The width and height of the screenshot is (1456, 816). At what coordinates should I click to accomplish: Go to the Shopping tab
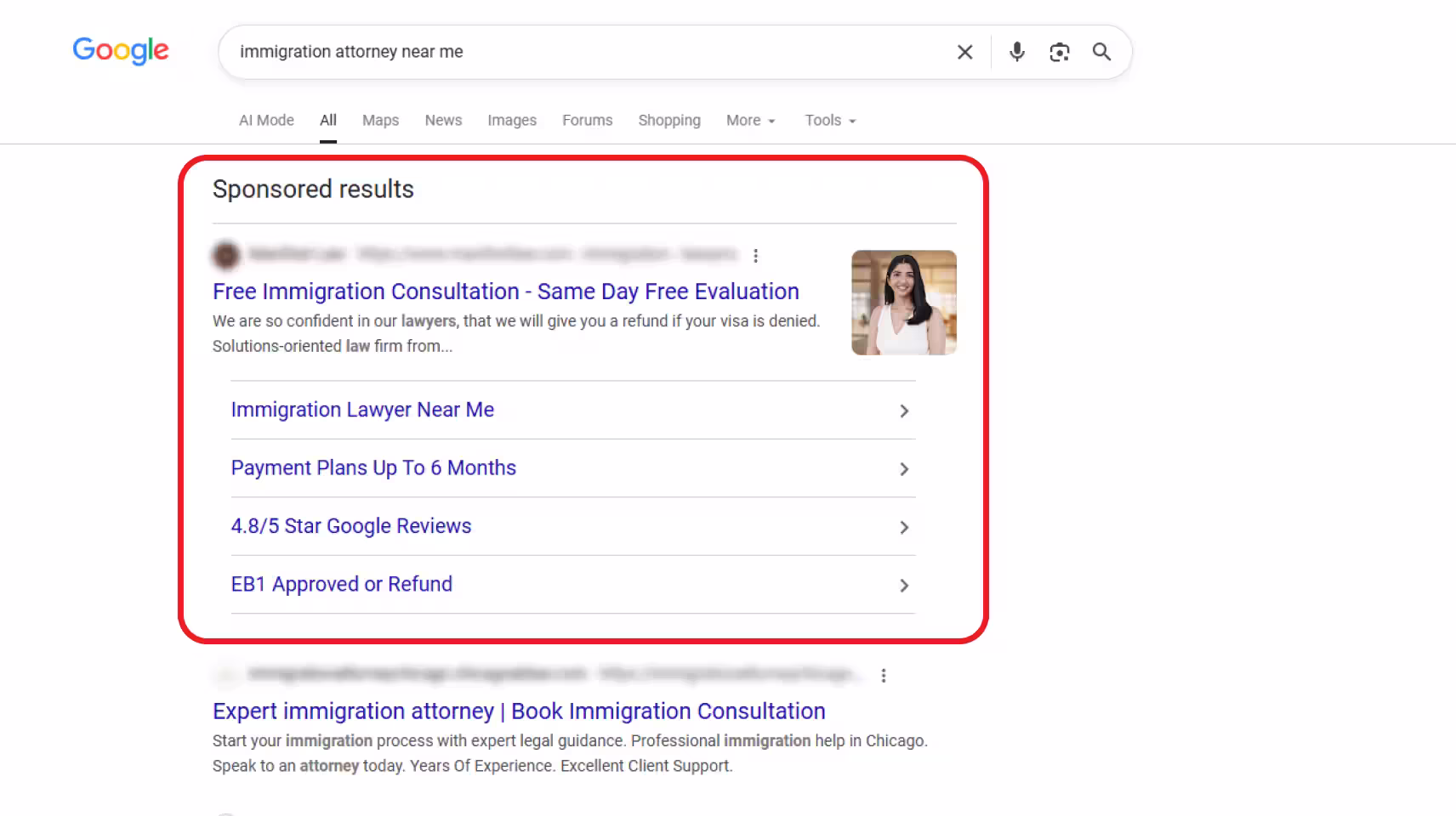click(669, 120)
